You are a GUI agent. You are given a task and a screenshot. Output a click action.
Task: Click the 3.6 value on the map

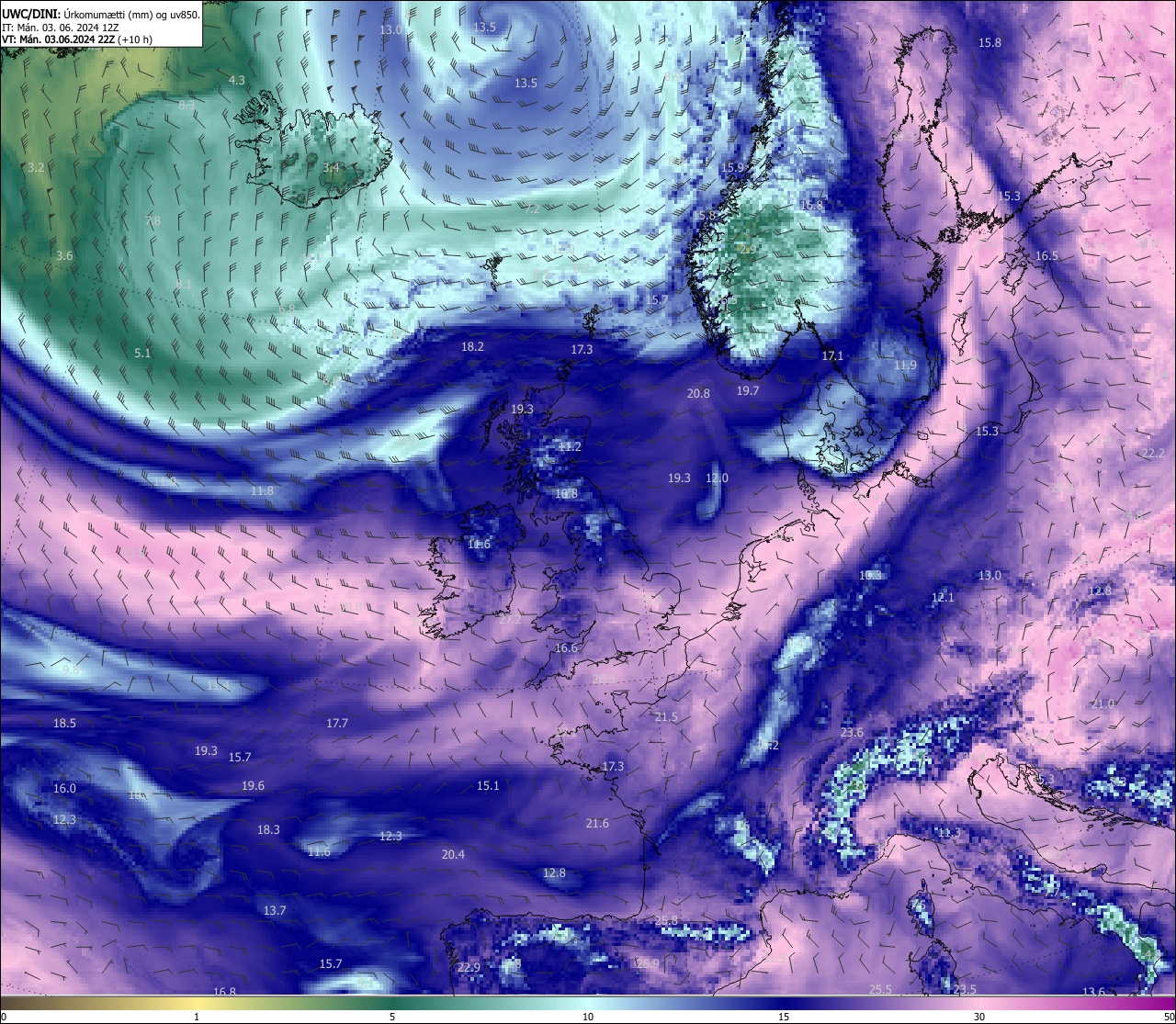point(63,256)
